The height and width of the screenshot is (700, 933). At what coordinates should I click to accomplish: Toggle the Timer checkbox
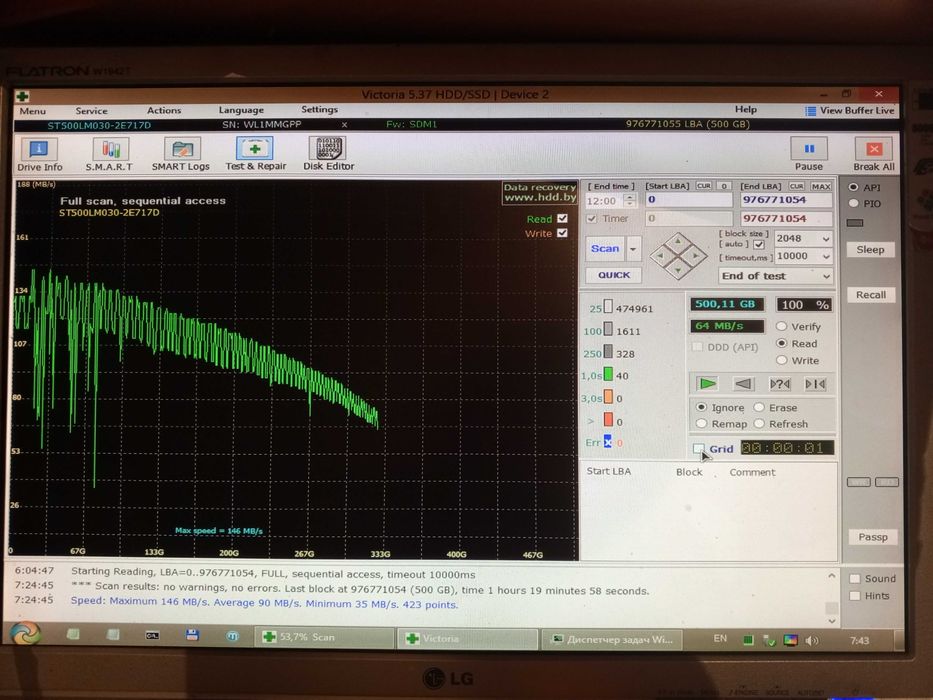591,218
